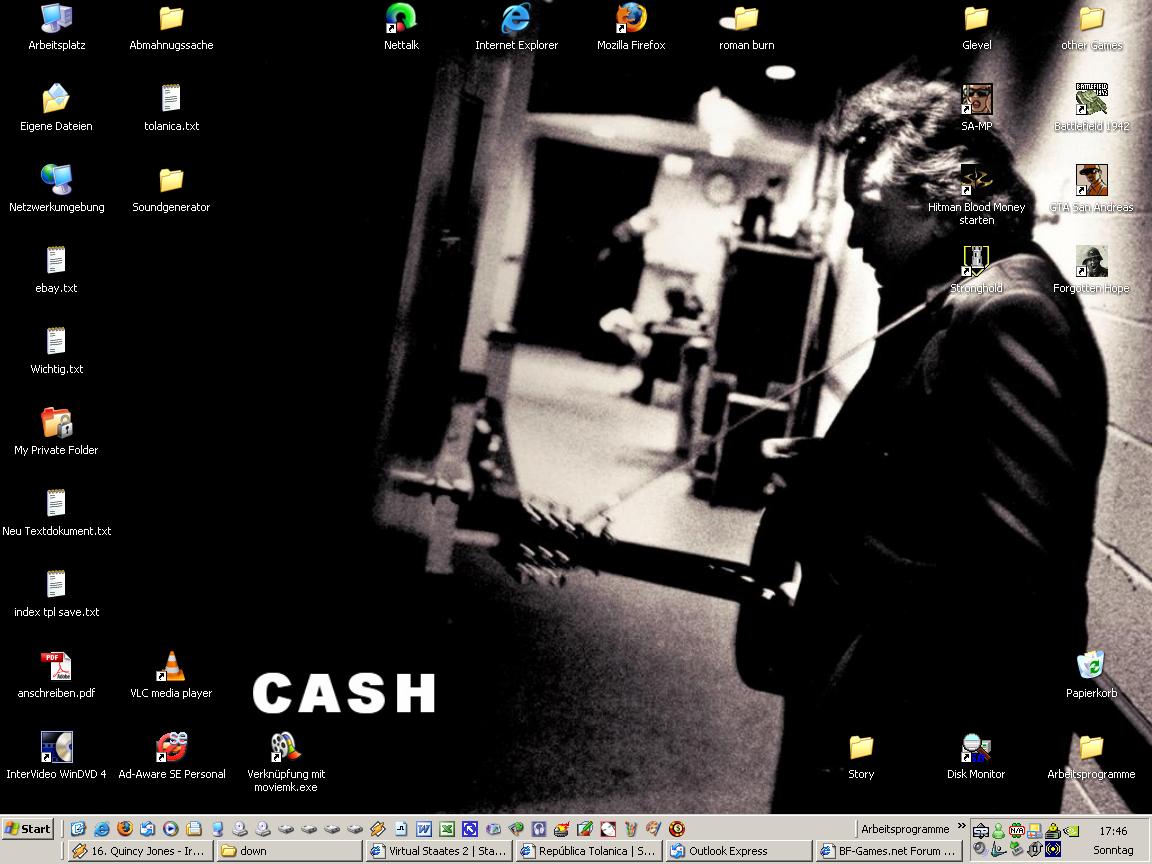Screen dimensions: 1152x864
Task: Click the poker chip icon in Quick Launch
Action: point(677,829)
